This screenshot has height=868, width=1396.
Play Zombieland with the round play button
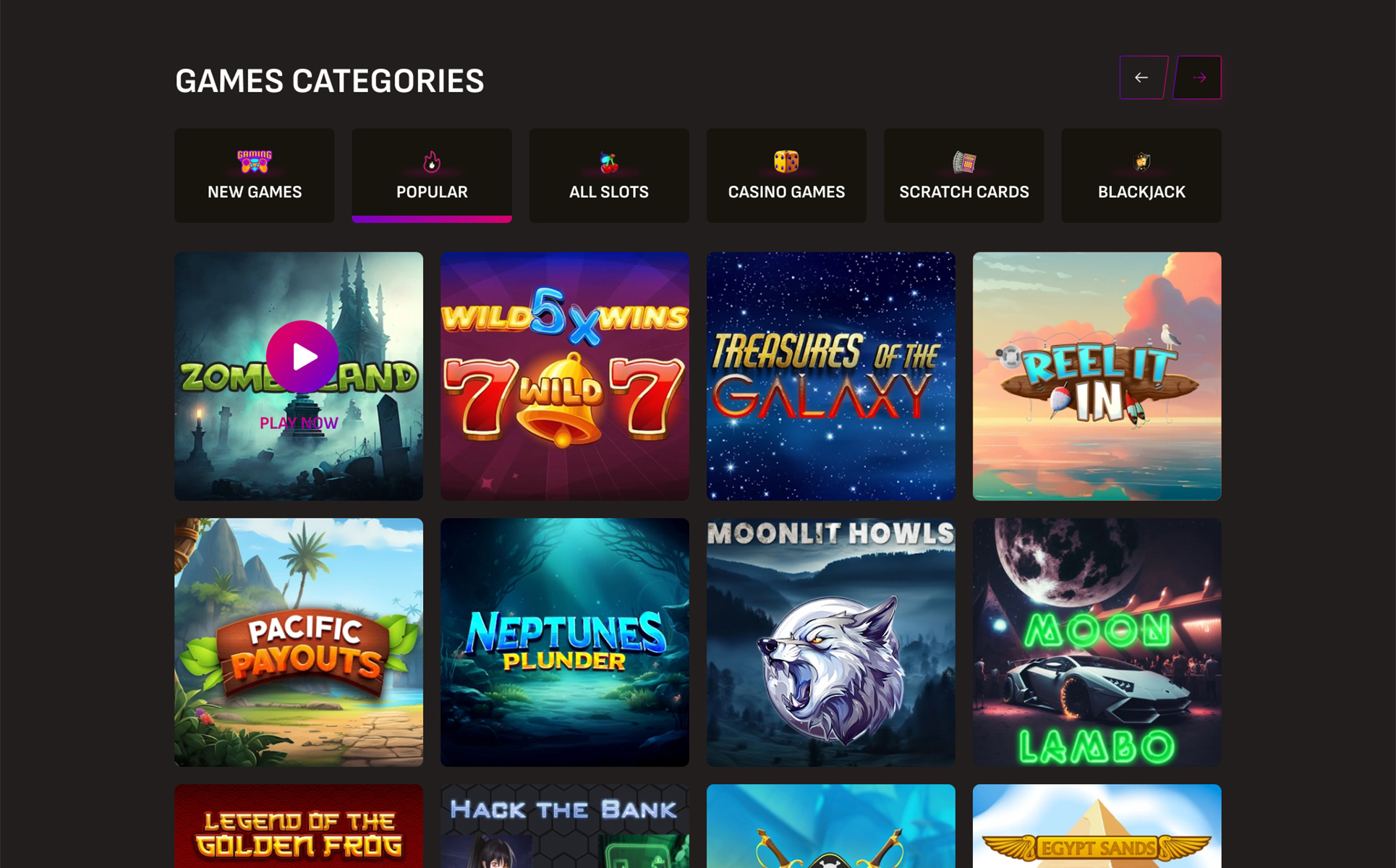click(302, 357)
